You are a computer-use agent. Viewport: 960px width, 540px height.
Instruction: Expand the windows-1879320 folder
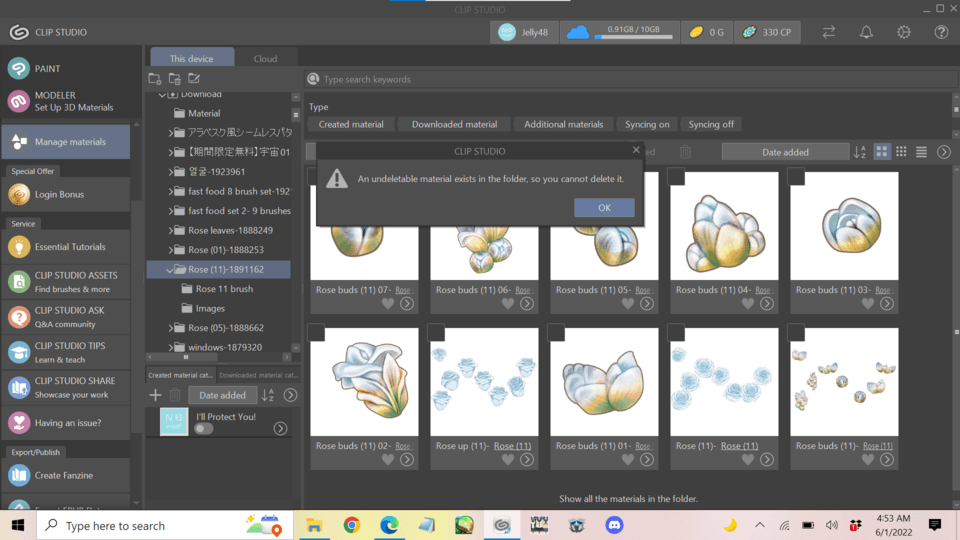coord(171,347)
